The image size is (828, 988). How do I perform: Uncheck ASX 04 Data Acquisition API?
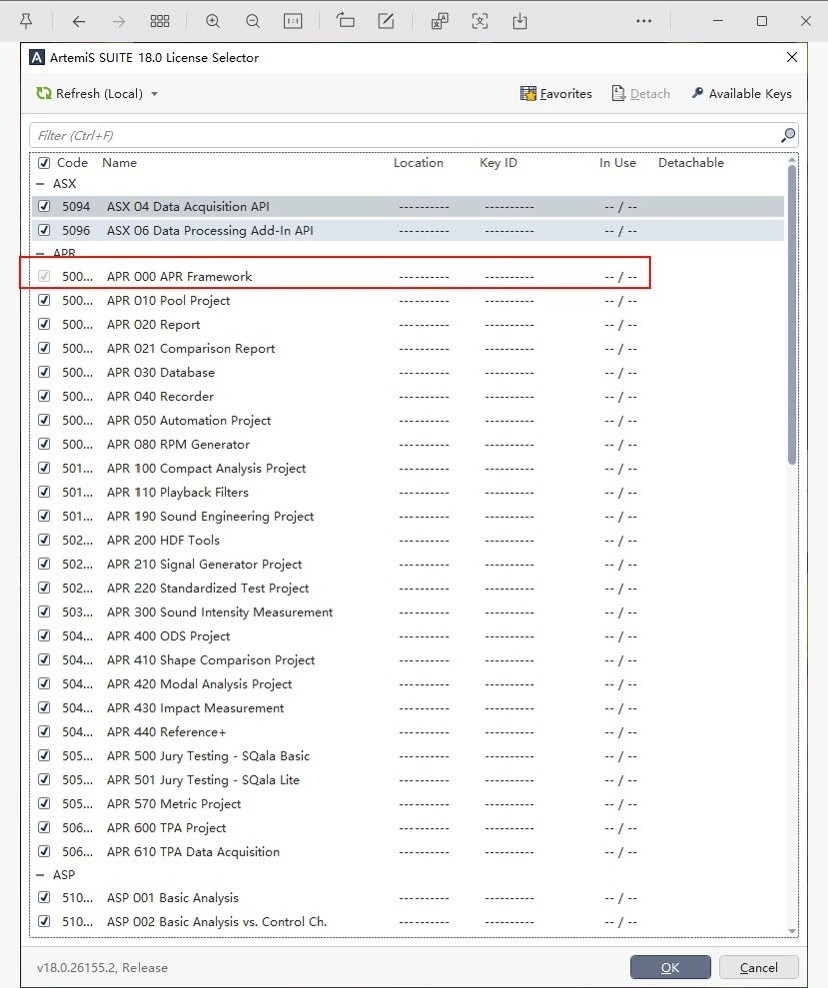point(44,206)
